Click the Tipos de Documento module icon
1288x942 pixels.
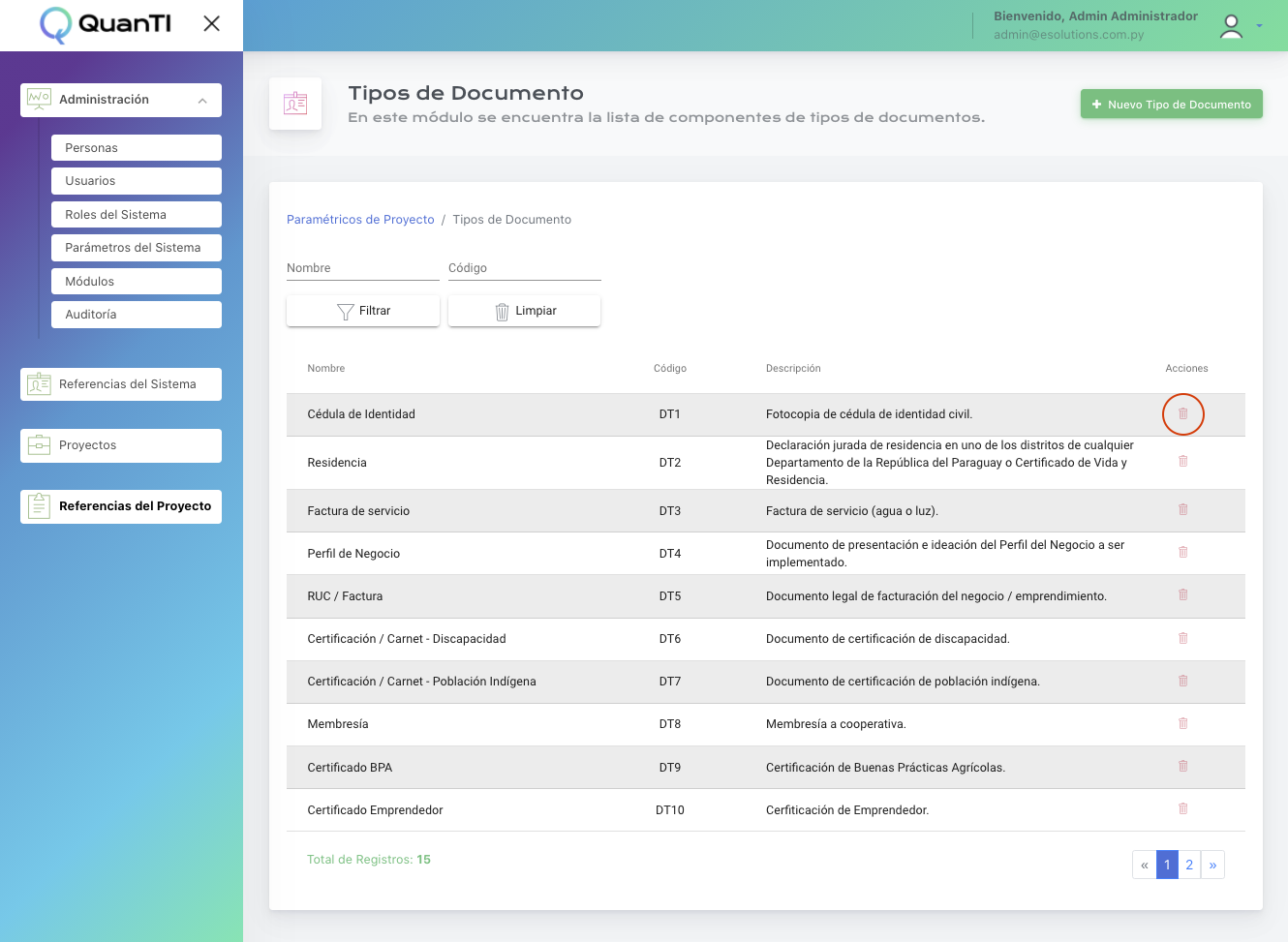click(x=295, y=104)
